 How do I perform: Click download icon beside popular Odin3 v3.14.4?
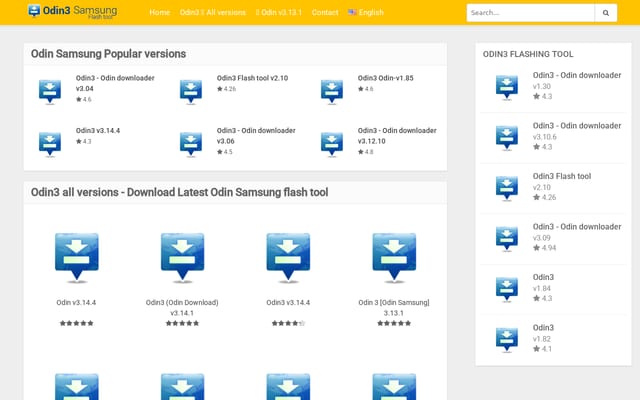(x=50, y=144)
